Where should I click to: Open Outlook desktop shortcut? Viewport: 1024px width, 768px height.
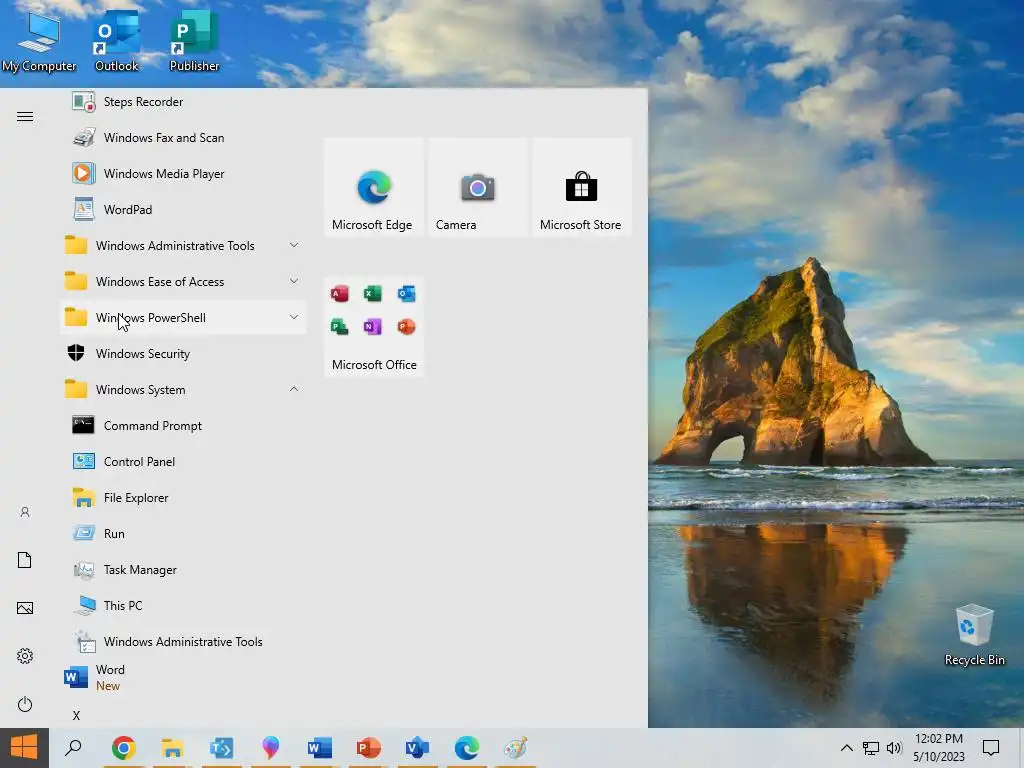(x=116, y=40)
